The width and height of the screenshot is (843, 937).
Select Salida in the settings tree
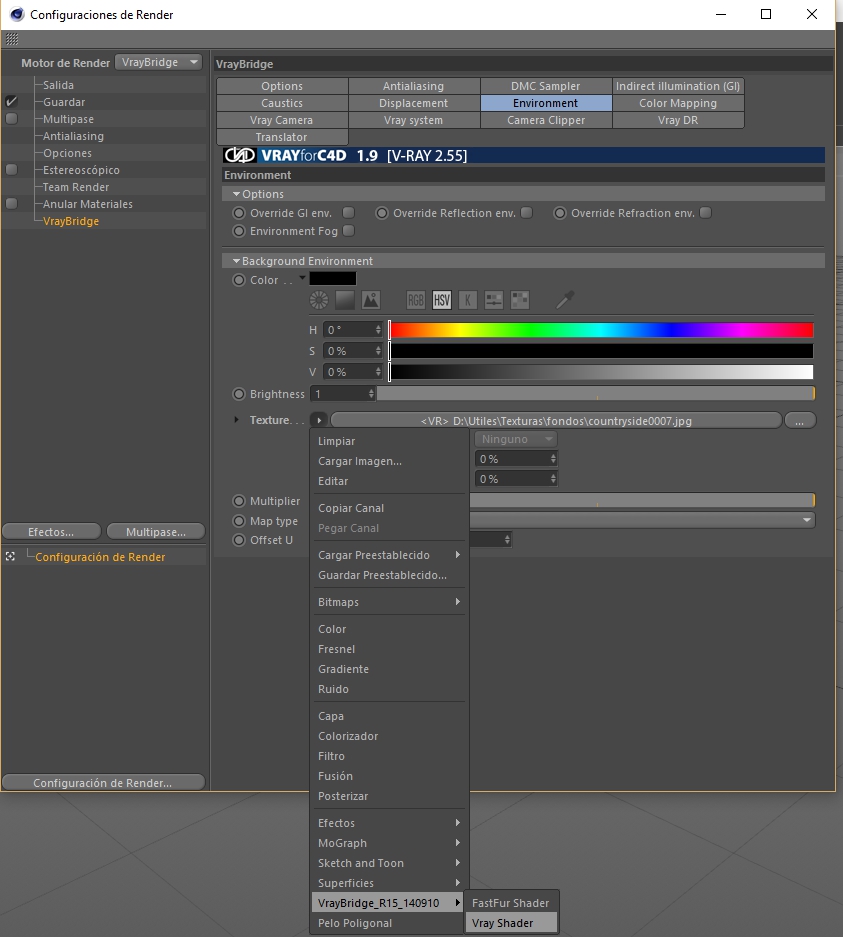point(58,85)
